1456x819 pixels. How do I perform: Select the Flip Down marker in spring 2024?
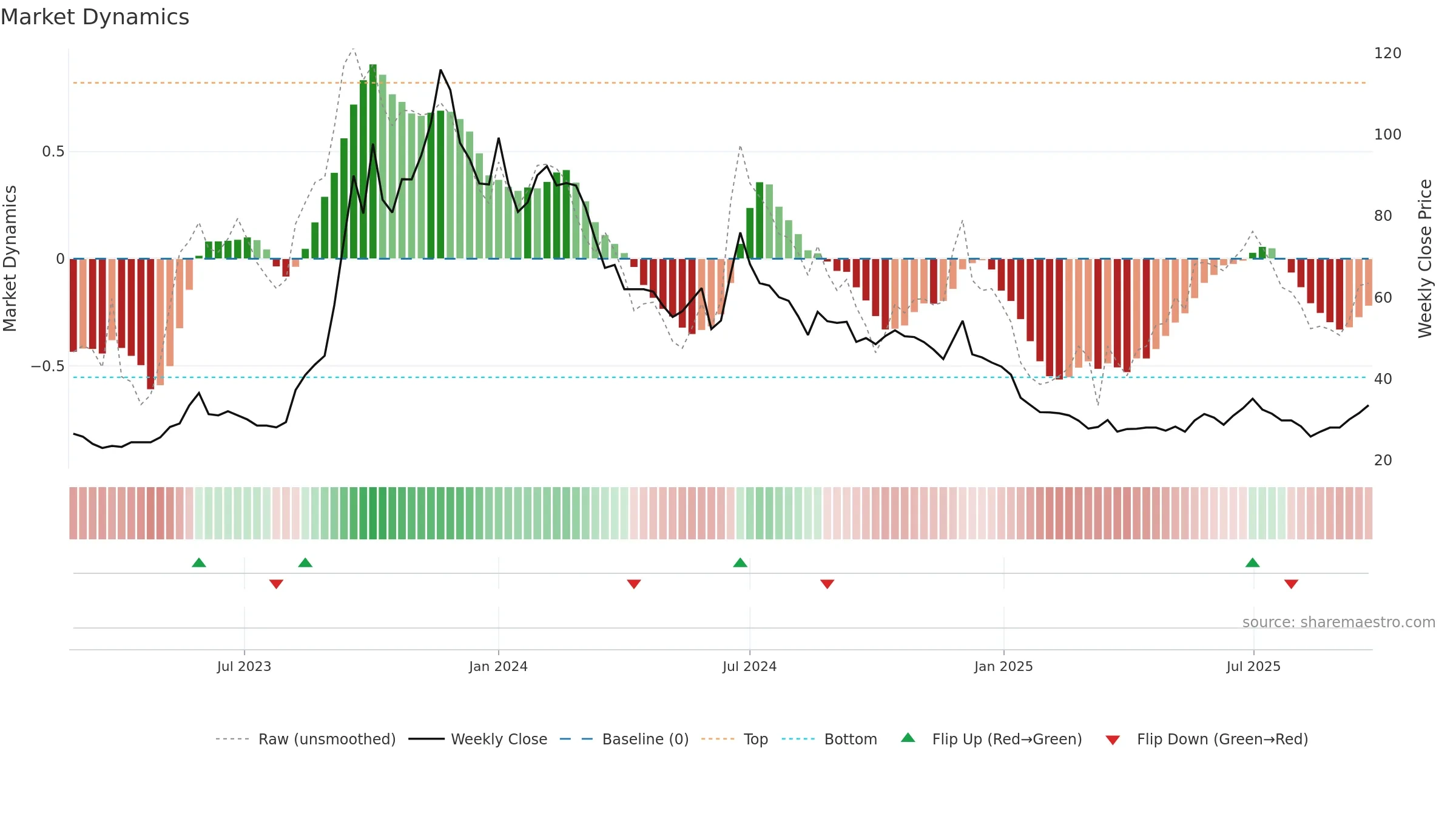pyautogui.click(x=634, y=584)
